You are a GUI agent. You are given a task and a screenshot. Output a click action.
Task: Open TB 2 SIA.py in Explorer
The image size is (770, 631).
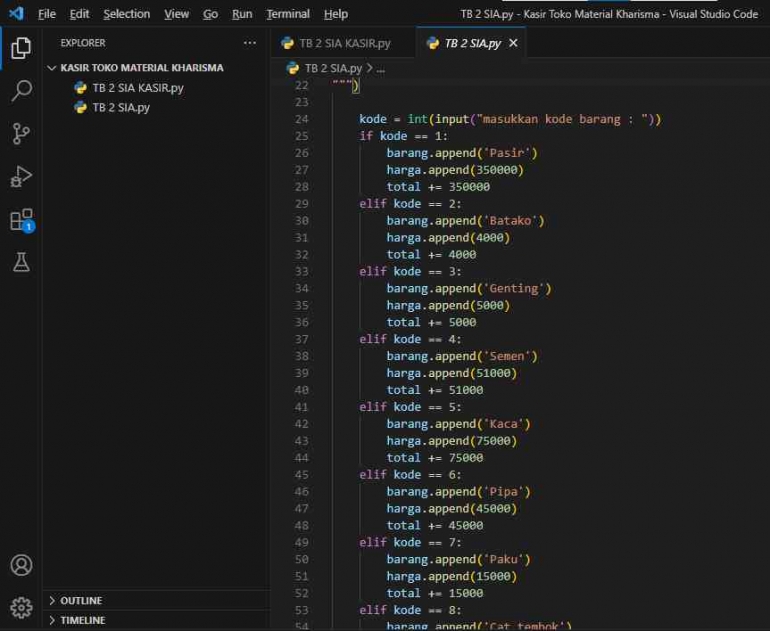(121, 108)
